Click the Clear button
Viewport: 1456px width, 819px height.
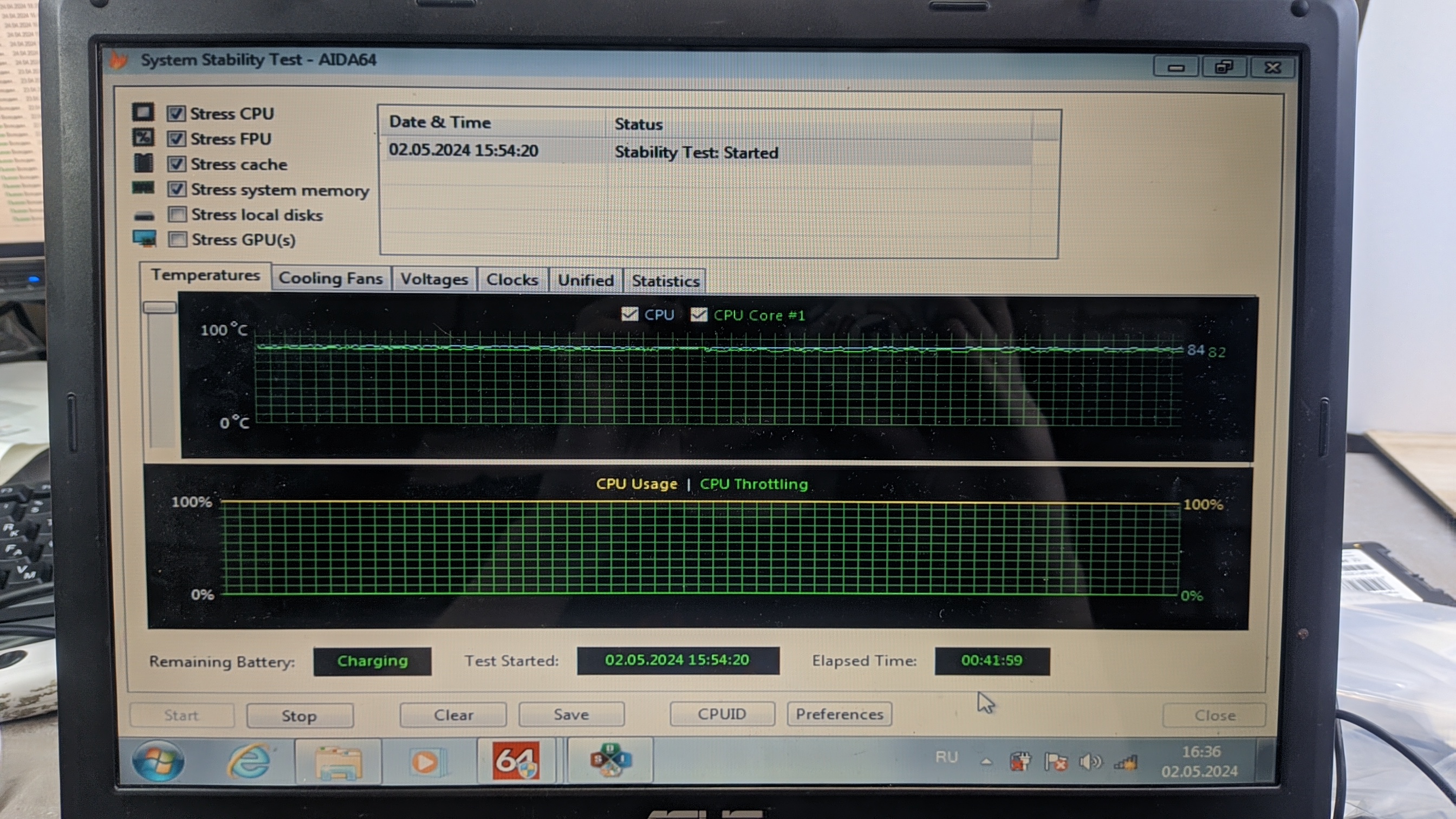tap(453, 715)
